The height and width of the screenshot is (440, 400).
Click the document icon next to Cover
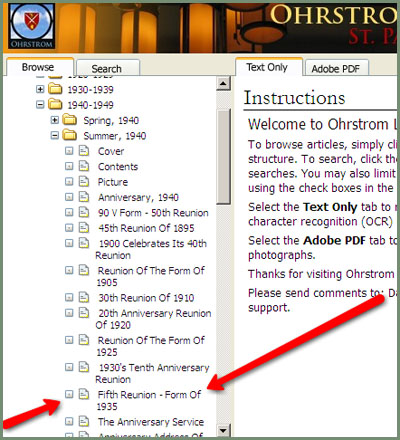pyautogui.click(x=84, y=150)
